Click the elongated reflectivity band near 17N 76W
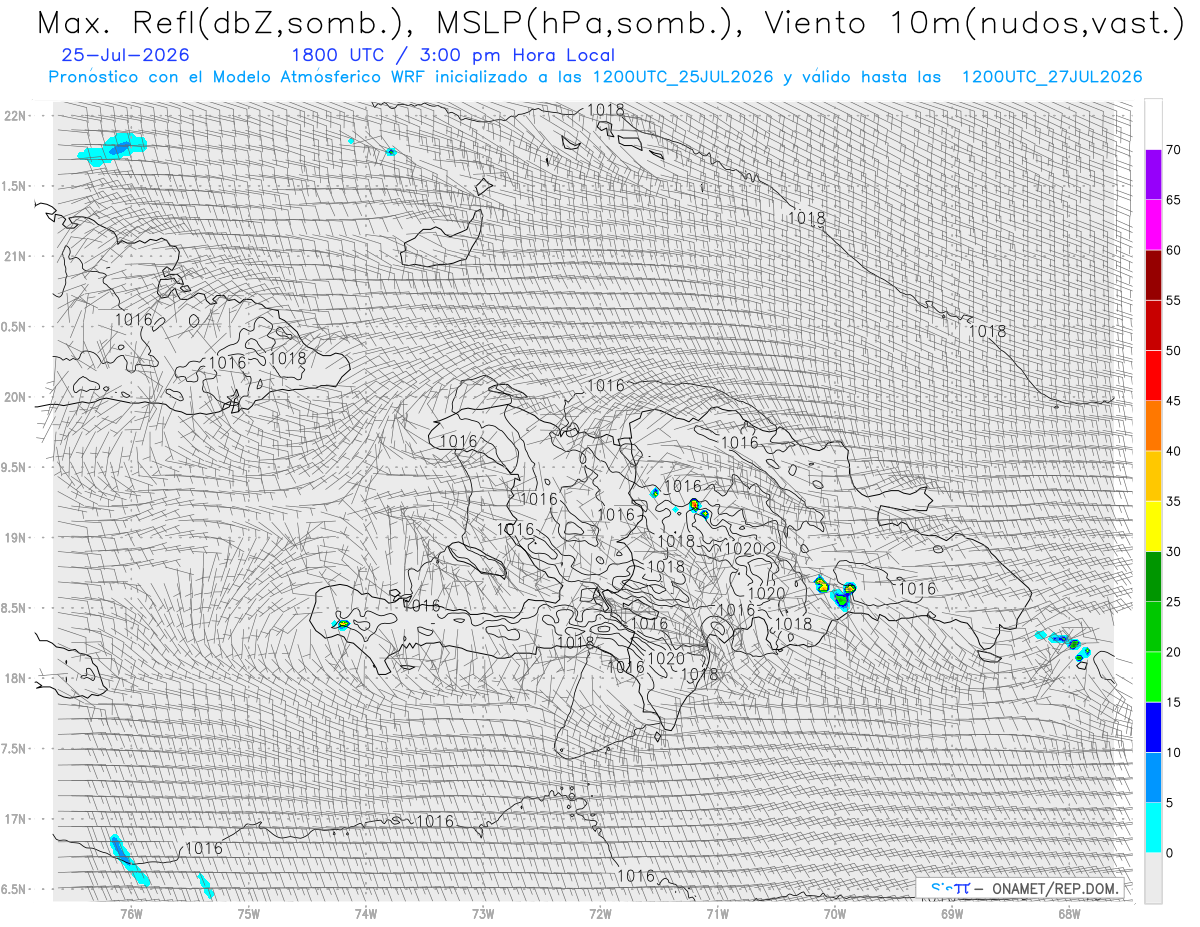 tap(128, 859)
